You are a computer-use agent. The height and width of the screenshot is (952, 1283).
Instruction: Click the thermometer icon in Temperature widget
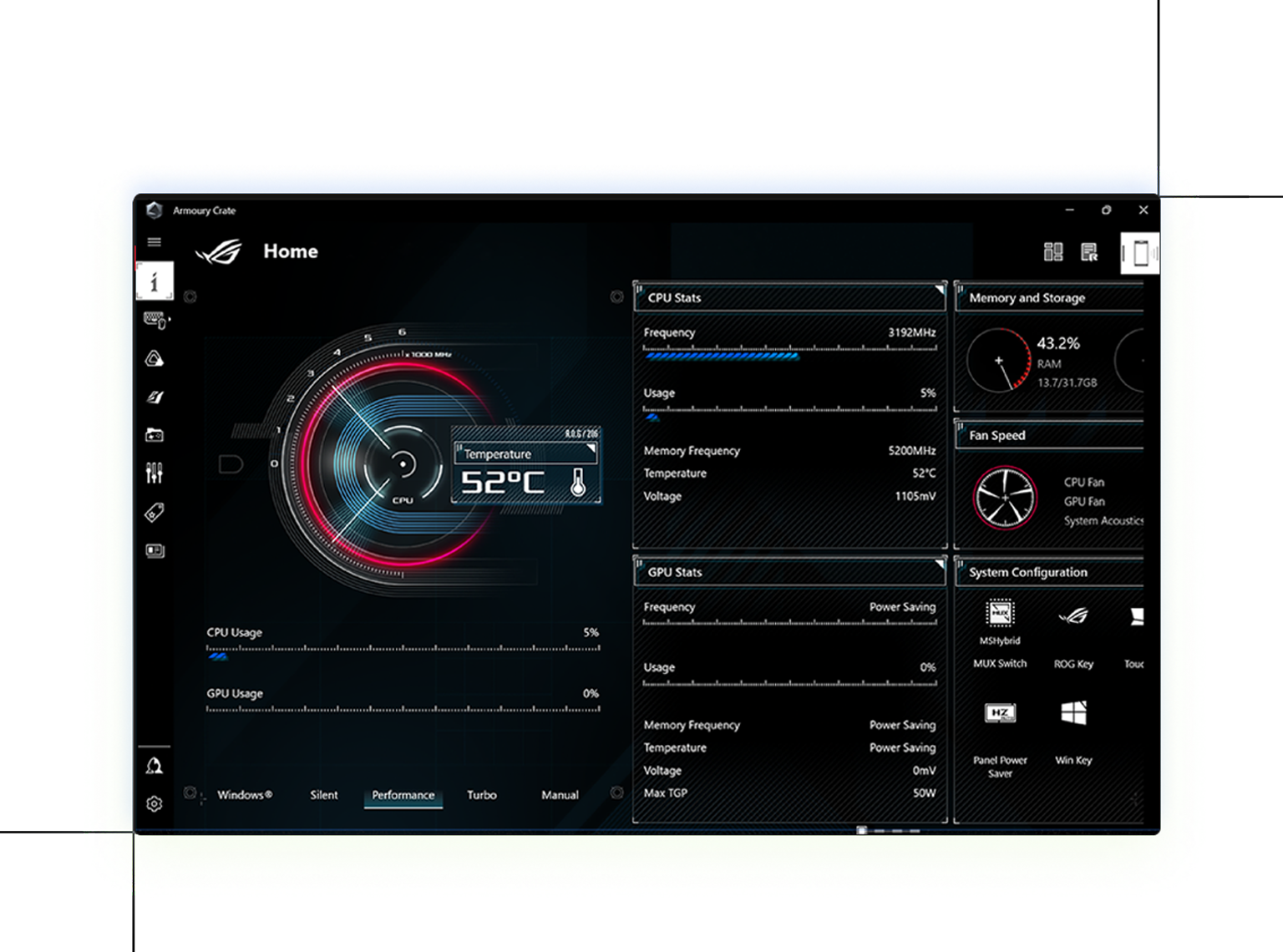(578, 482)
